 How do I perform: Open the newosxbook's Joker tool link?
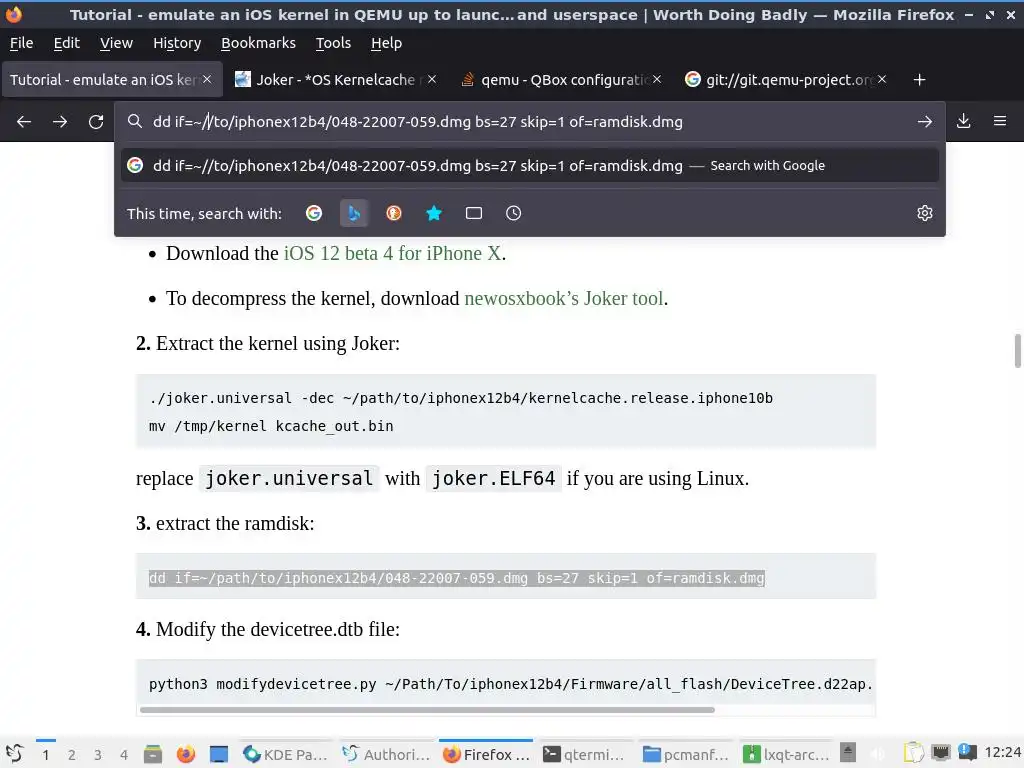pos(564,298)
